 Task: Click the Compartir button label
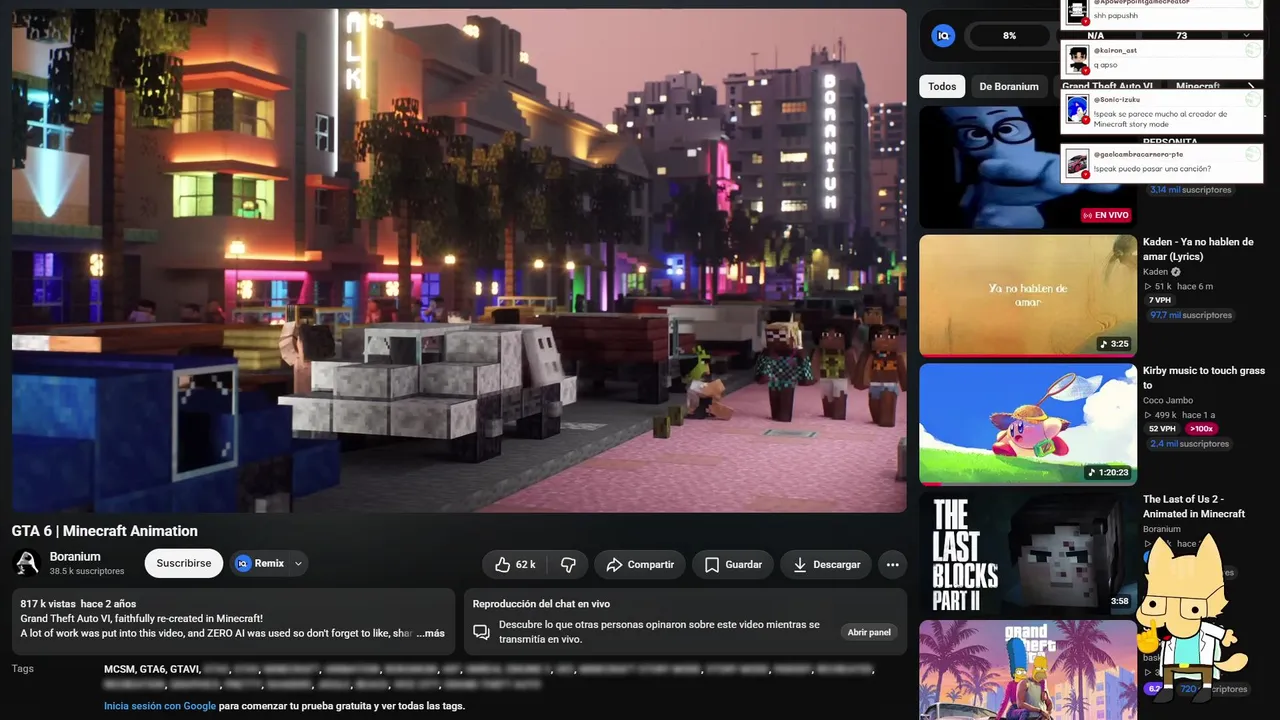tap(651, 565)
